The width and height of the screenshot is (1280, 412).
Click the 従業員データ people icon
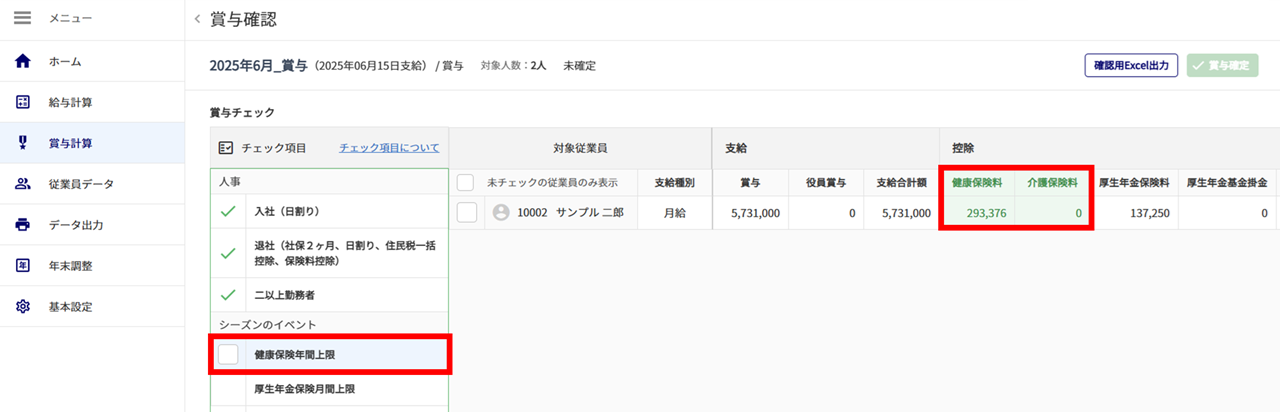23,184
